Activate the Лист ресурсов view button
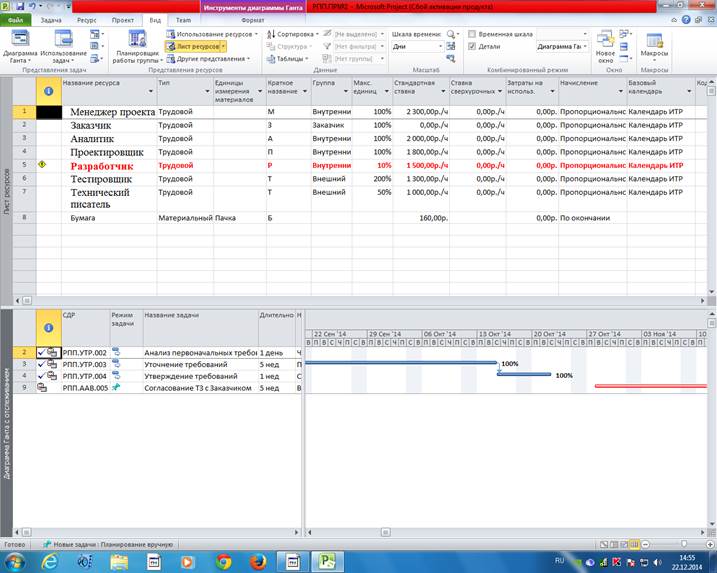This screenshot has height=573, width=717. [x=195, y=47]
